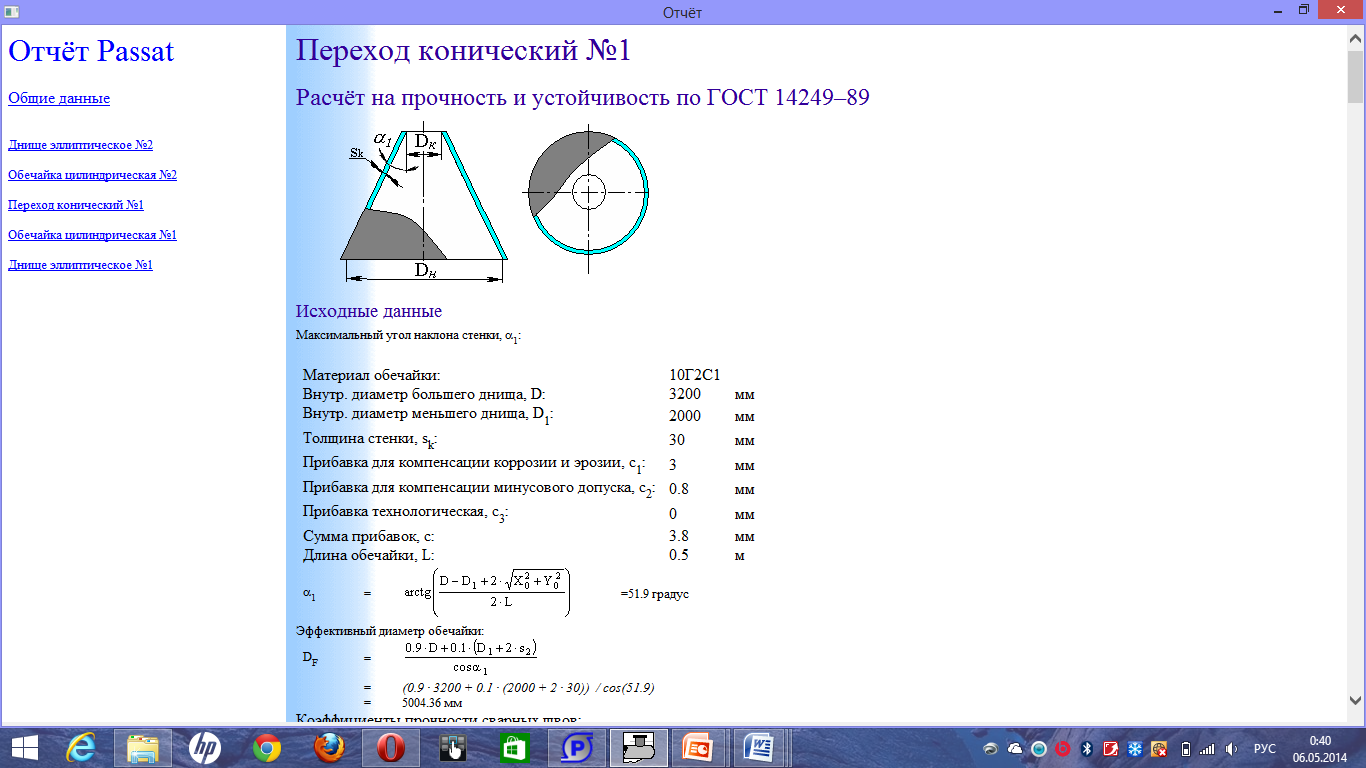Switch to the blue P application
Image resolution: width=1366 pixels, height=768 pixels.
click(x=577, y=748)
